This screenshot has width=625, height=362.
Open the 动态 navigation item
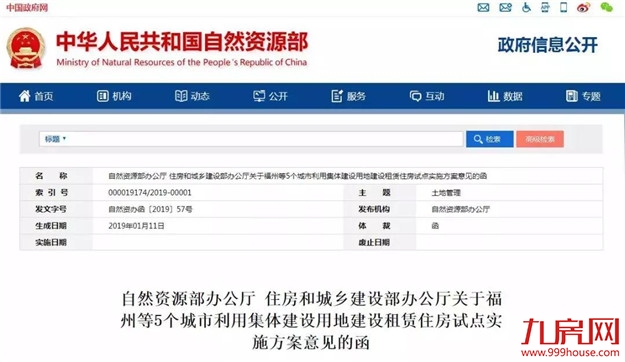coord(192,96)
